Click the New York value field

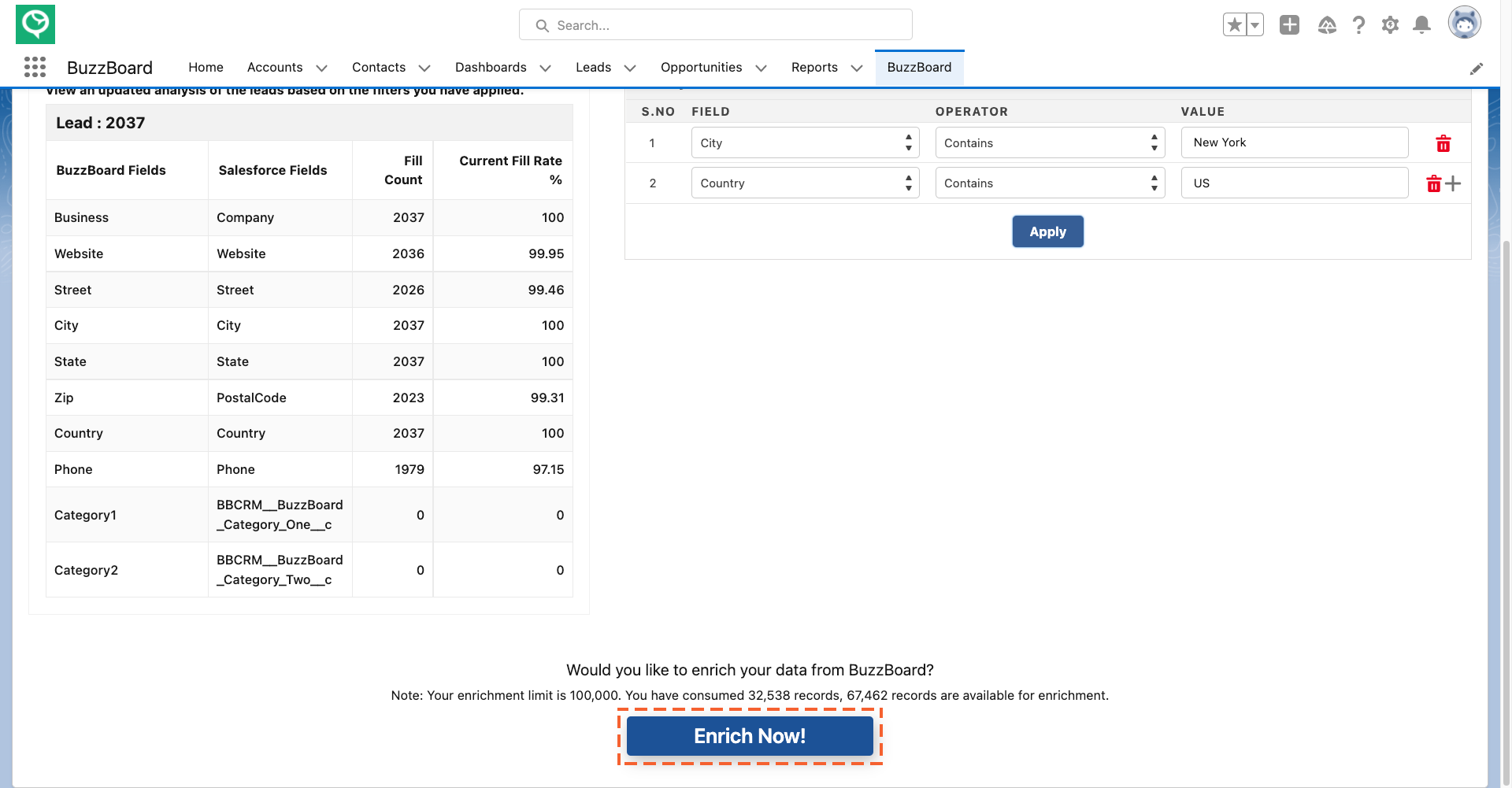pos(1294,142)
